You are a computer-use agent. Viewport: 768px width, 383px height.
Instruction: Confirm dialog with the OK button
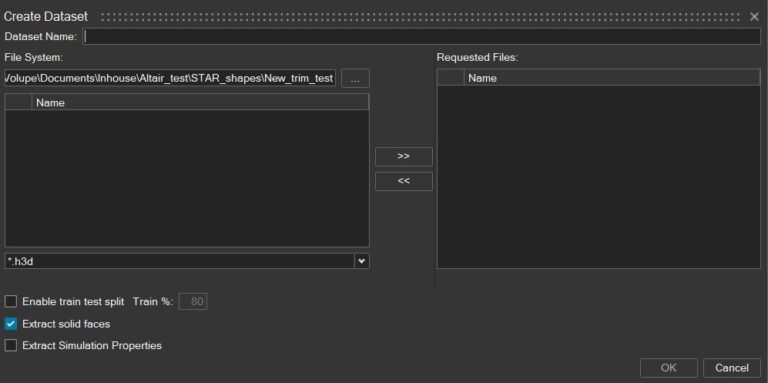coord(669,368)
